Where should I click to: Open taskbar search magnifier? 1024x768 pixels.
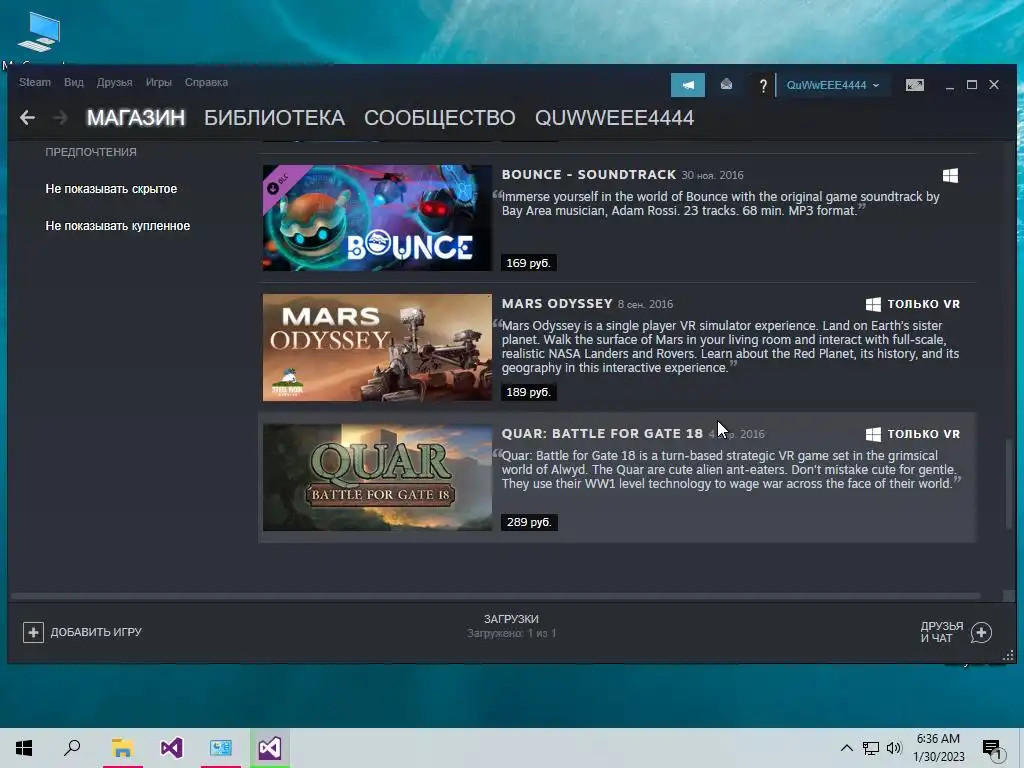tap(72, 748)
